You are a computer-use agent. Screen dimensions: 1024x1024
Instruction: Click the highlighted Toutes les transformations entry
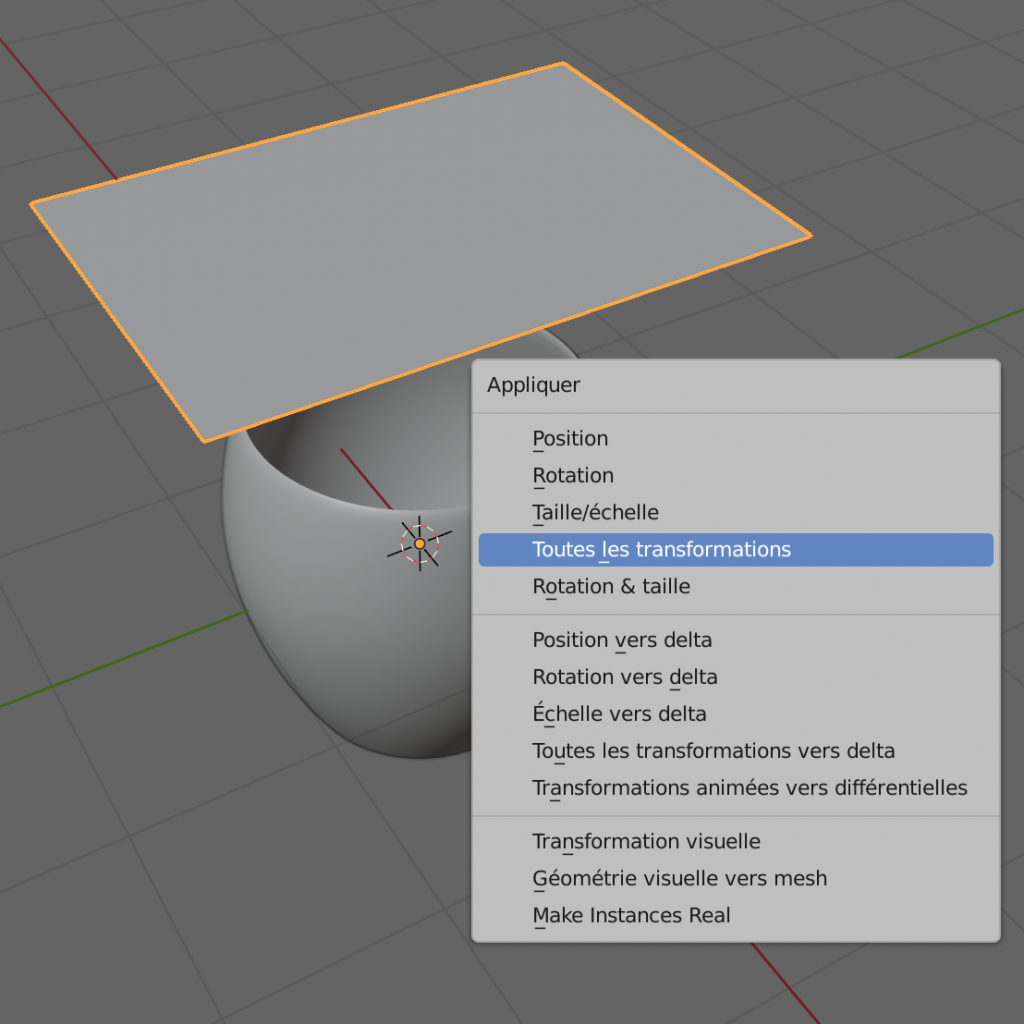(661, 550)
